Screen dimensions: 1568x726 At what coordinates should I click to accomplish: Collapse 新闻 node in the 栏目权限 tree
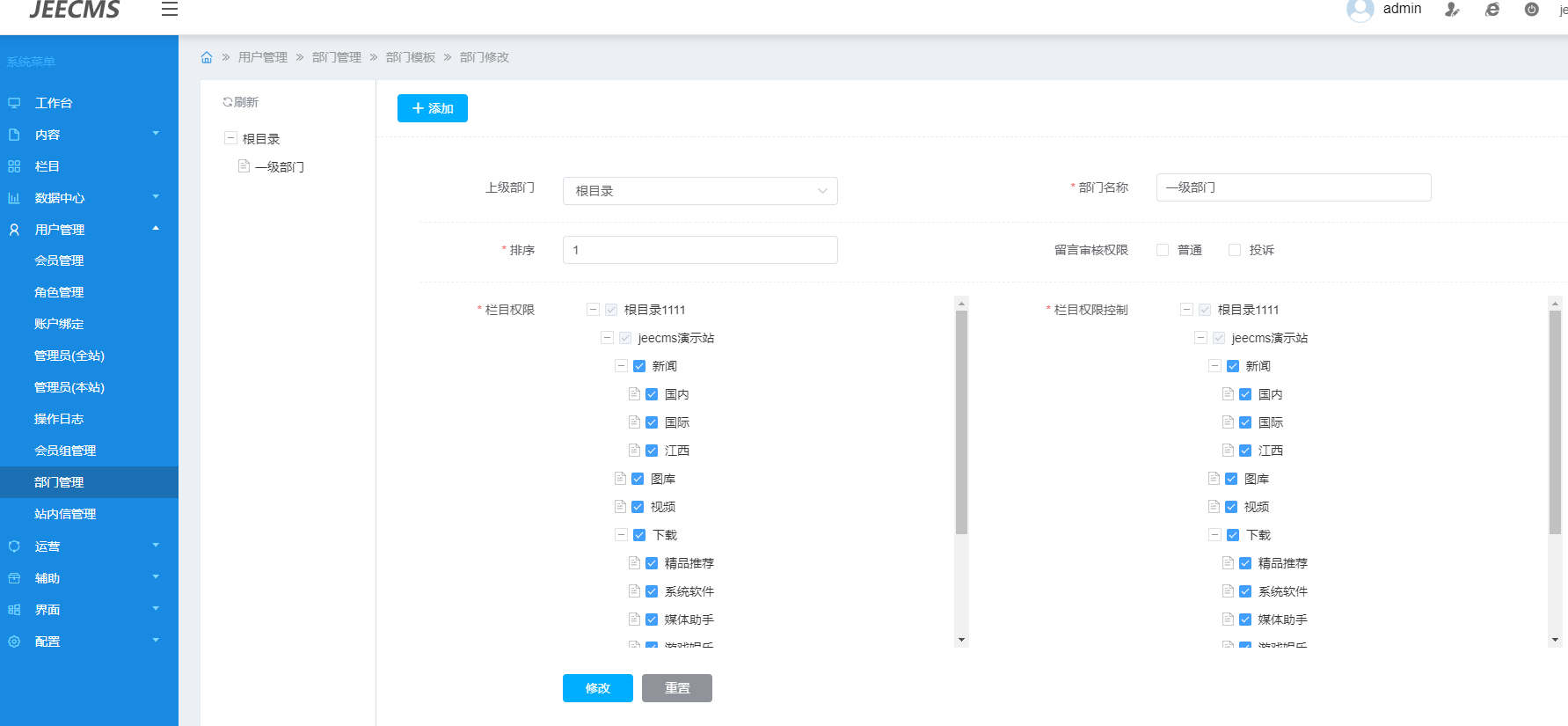(x=621, y=365)
